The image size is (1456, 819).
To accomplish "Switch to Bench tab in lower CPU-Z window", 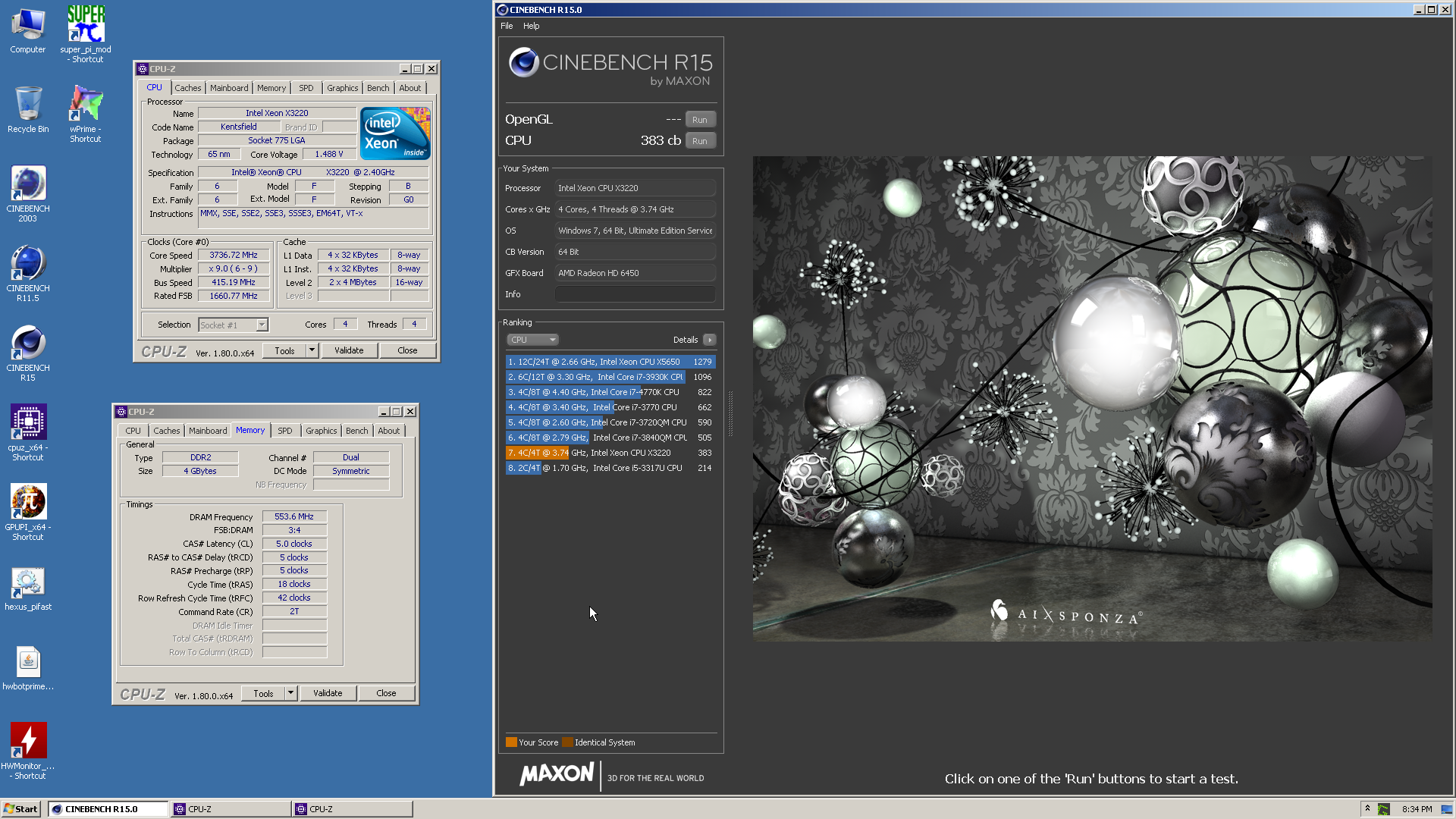I will pos(356,431).
